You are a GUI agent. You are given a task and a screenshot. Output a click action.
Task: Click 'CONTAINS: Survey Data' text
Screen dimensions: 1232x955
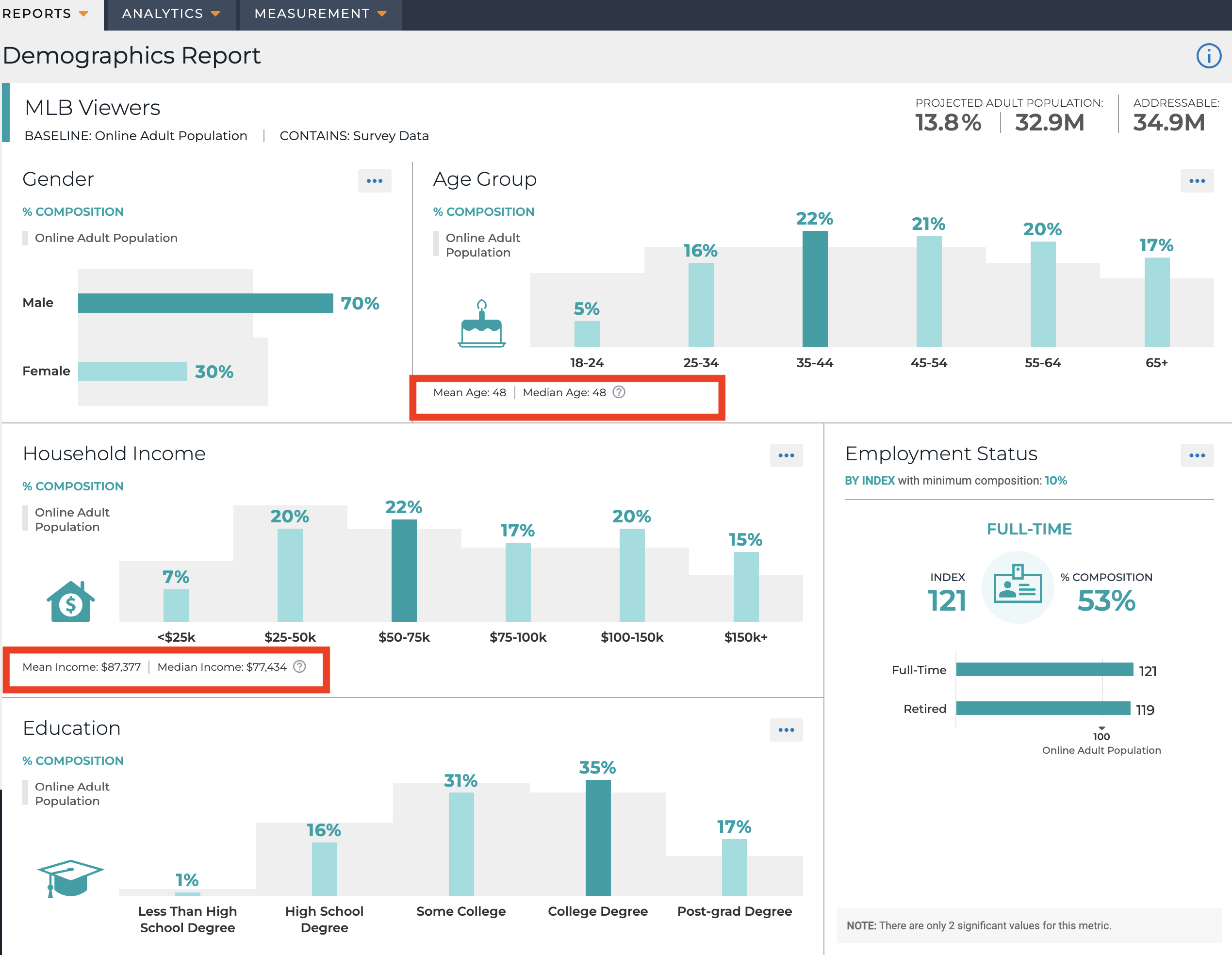(x=354, y=136)
